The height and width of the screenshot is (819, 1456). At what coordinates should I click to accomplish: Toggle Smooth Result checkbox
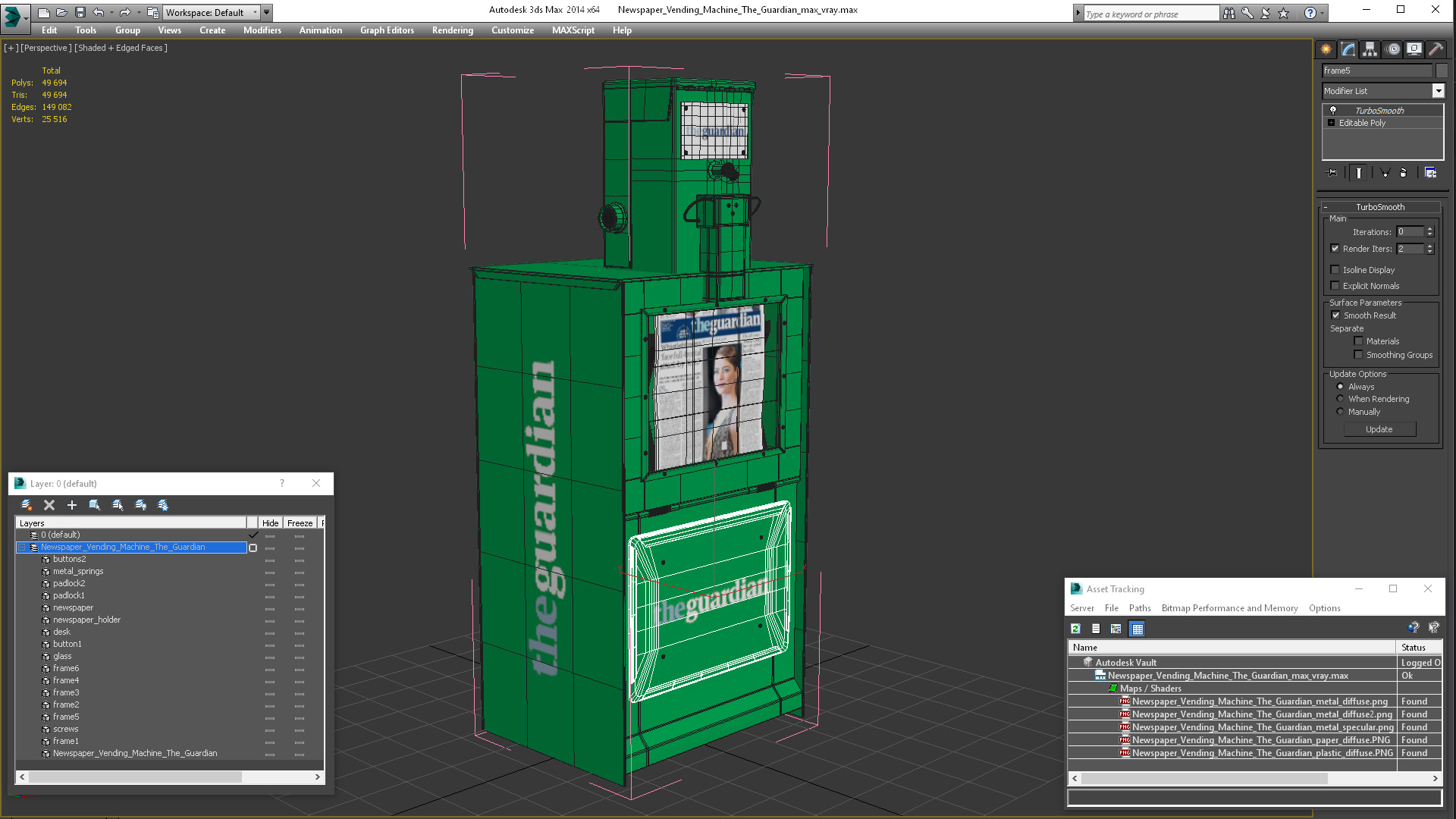[x=1335, y=315]
